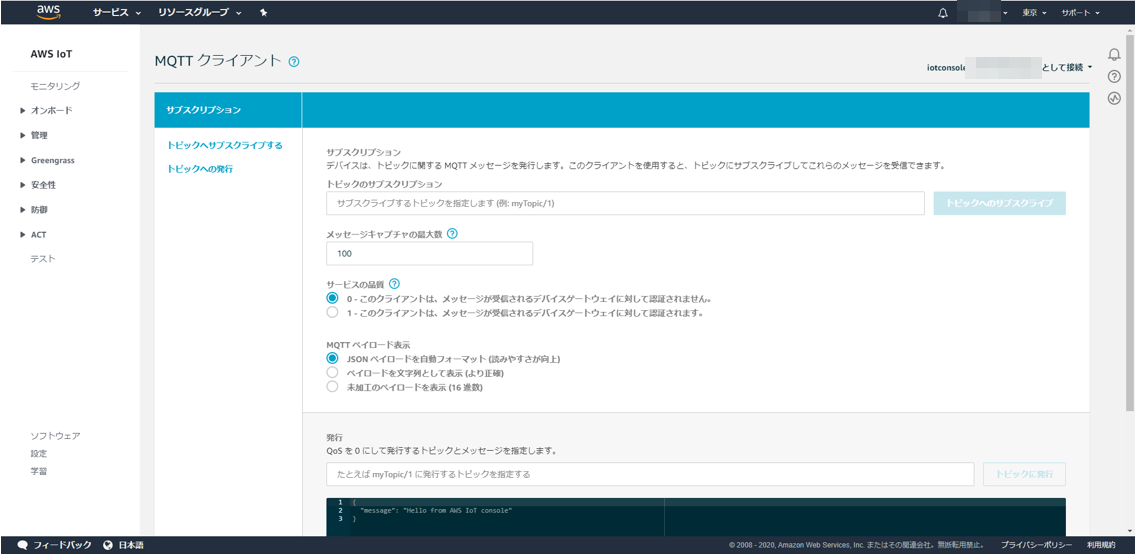Click the AWS IoT sidebar title
1135x554 pixels.
tap(51, 54)
